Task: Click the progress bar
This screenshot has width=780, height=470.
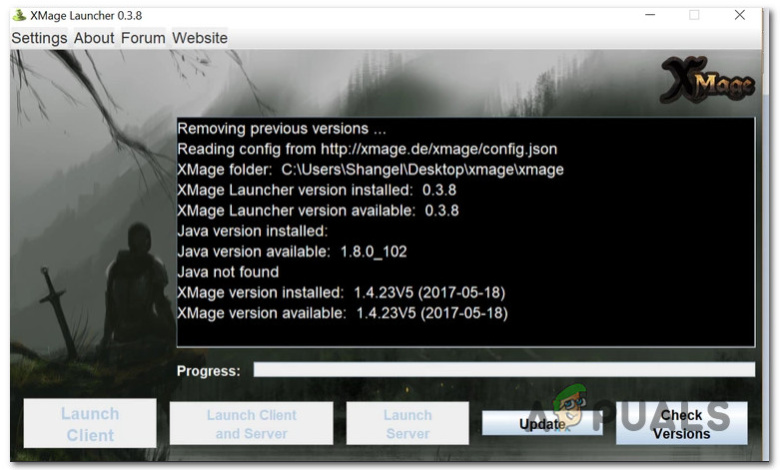Action: (x=504, y=370)
